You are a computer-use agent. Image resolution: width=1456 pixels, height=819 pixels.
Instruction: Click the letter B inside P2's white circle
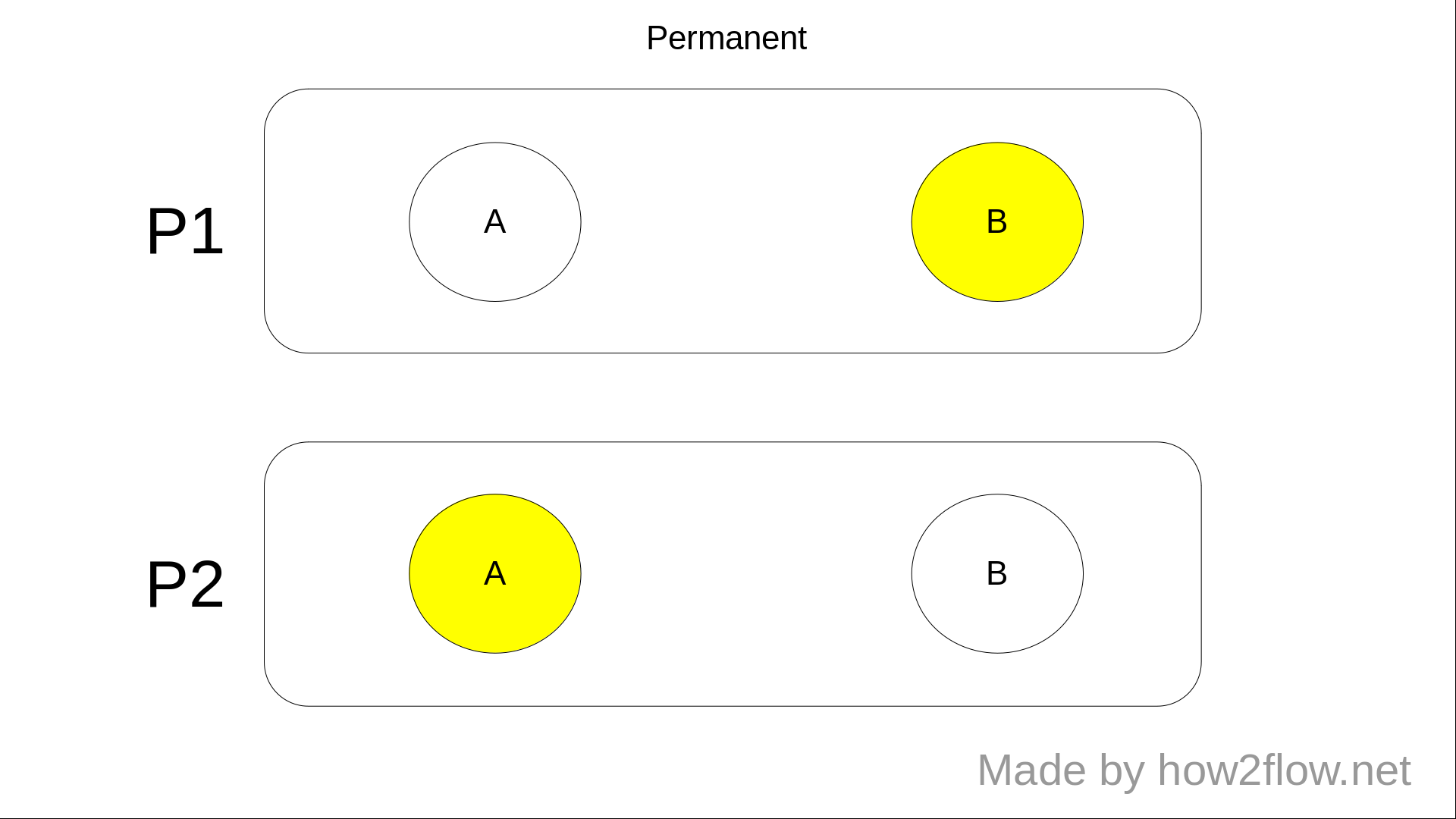996,574
